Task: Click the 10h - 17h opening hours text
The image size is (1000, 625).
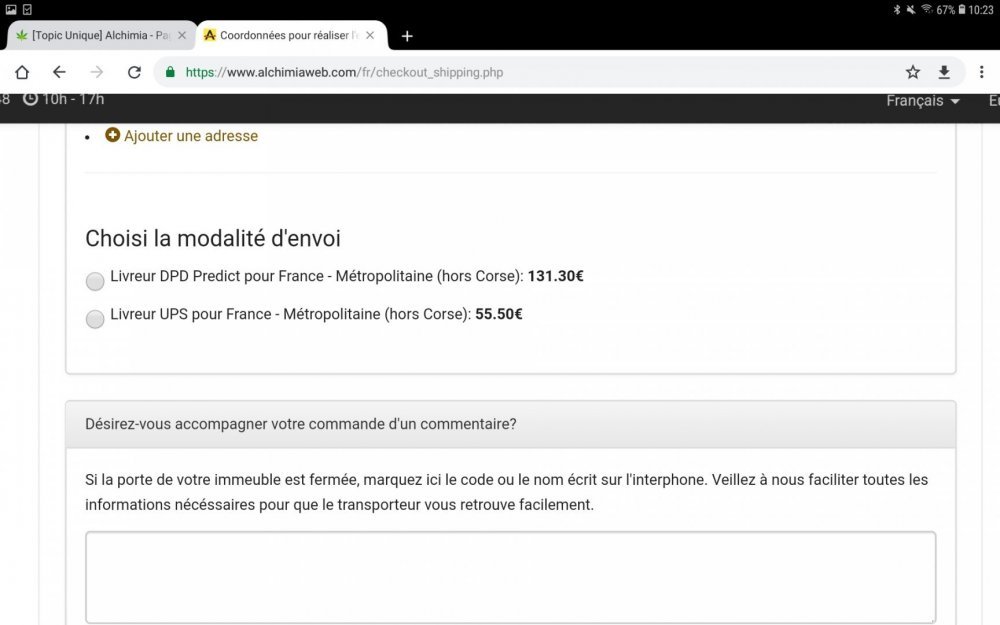Action: click(73, 99)
